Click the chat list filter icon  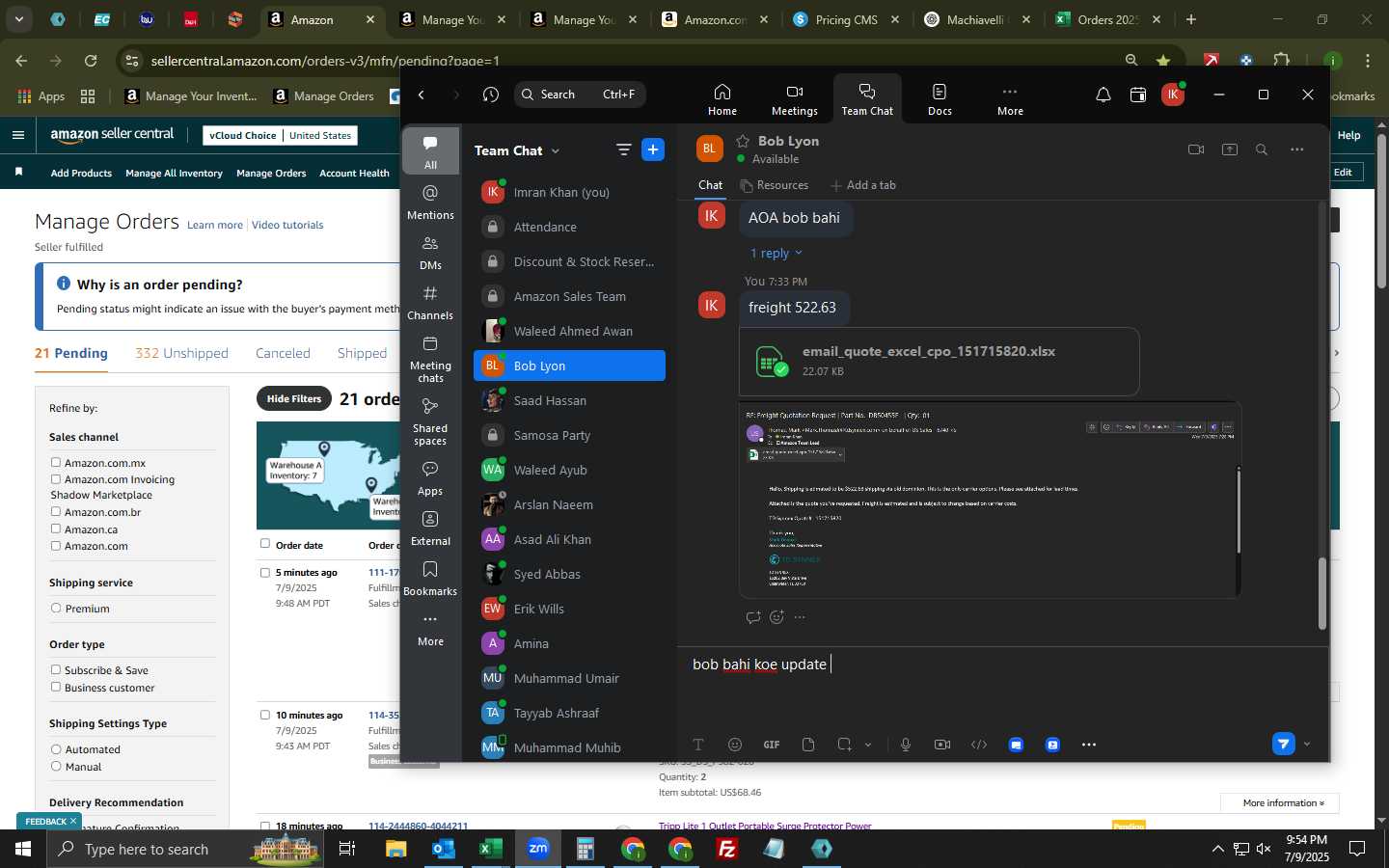coord(623,149)
